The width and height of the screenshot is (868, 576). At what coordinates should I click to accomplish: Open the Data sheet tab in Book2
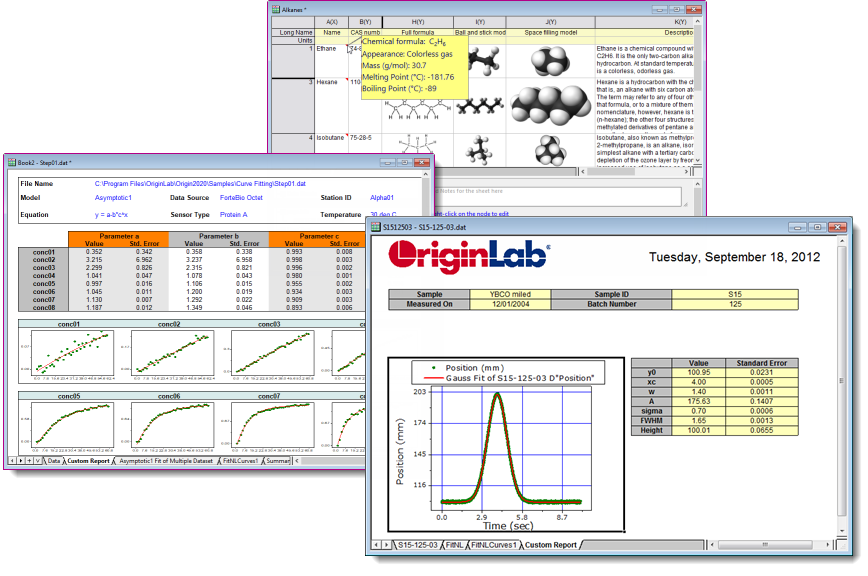coord(54,461)
